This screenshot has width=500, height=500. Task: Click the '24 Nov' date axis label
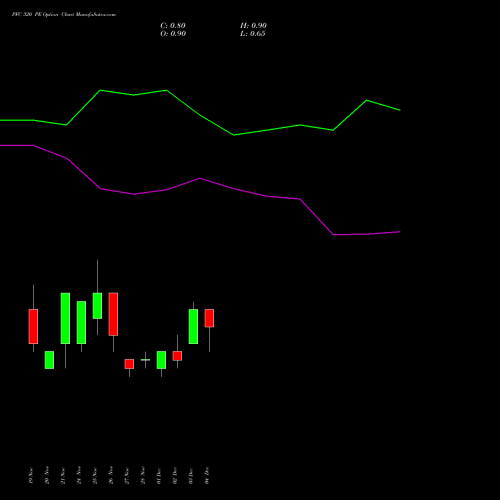click(x=79, y=476)
